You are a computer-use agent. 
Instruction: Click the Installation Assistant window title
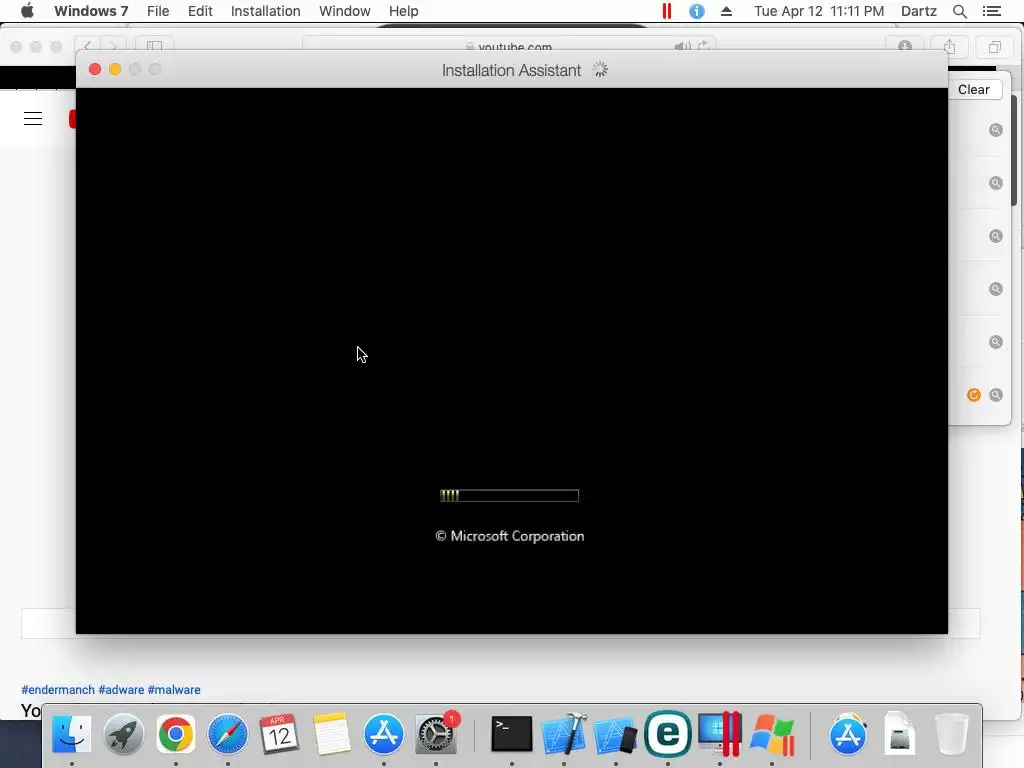tap(511, 70)
